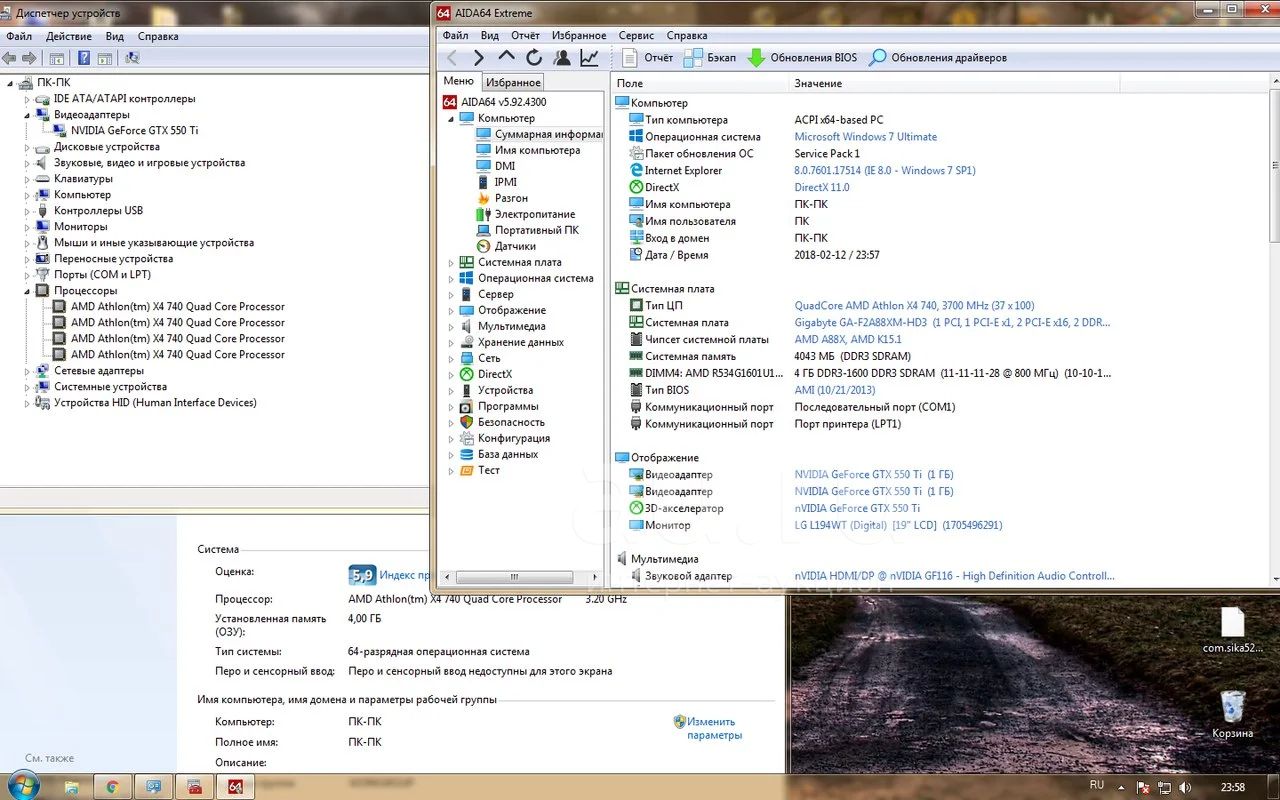The image size is (1280, 800).
Task: Click the Windows Start orb
Action: pyautogui.click(x=22, y=786)
